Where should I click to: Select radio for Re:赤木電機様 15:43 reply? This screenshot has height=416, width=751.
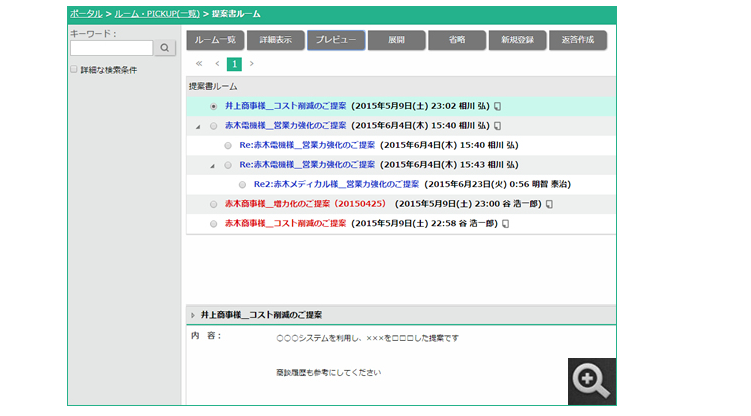pos(228,165)
